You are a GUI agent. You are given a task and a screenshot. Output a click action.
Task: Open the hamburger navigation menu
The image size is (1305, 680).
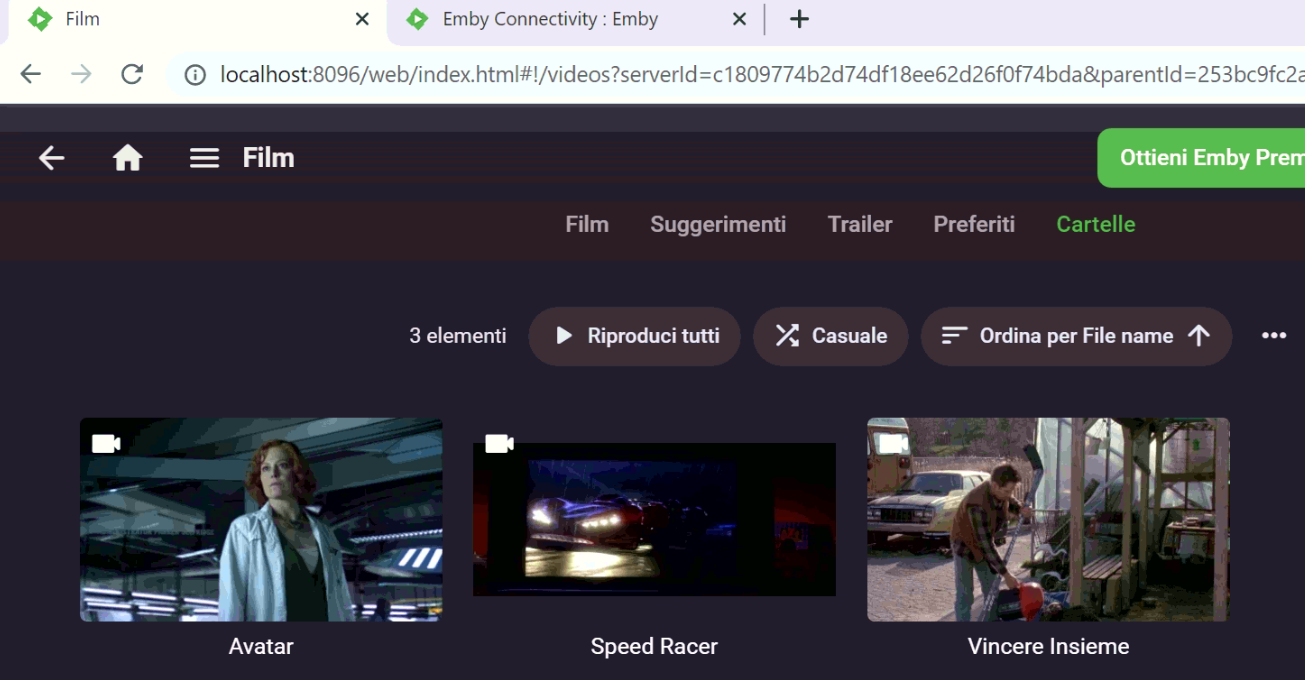(x=204, y=158)
